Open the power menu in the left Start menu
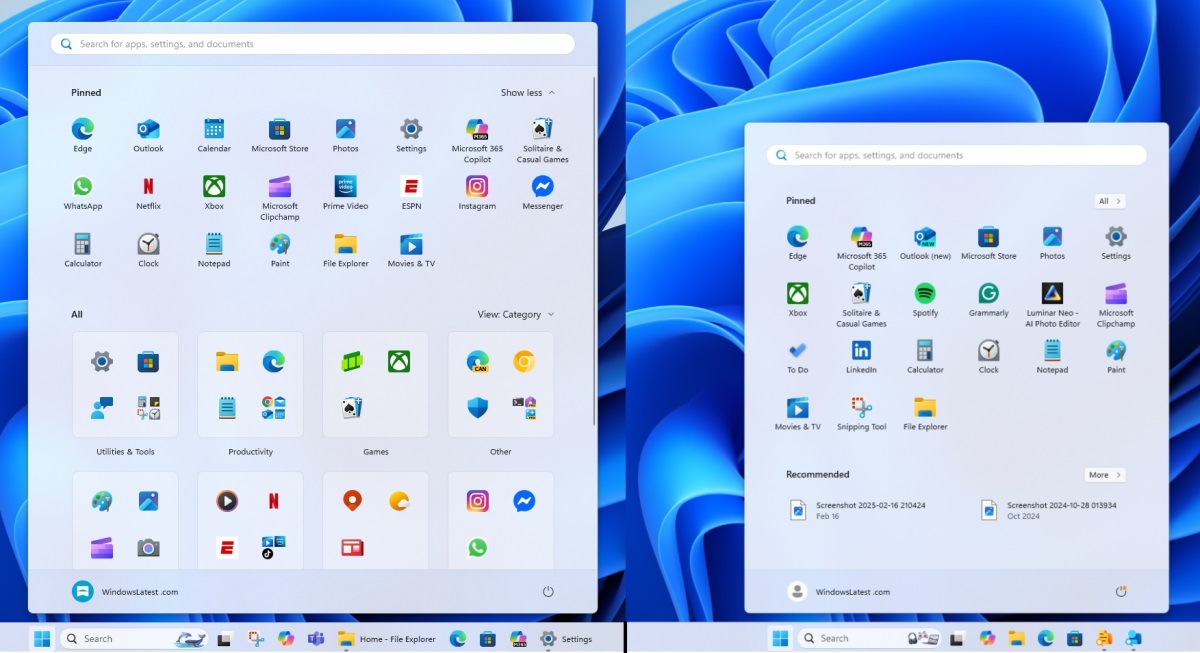The image size is (1200, 653). pyautogui.click(x=548, y=592)
